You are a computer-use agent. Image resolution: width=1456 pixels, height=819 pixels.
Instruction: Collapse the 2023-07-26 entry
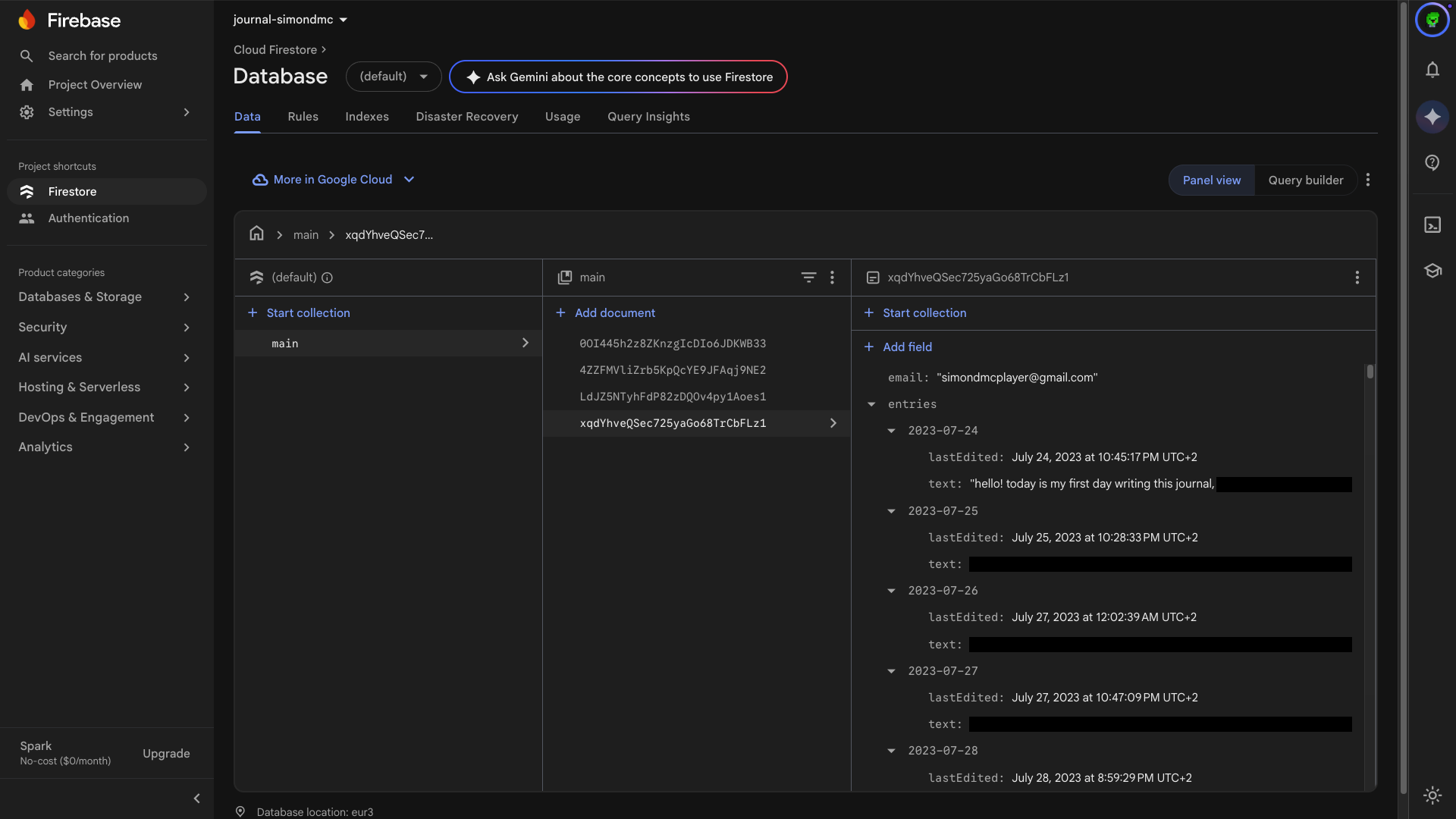tap(891, 591)
